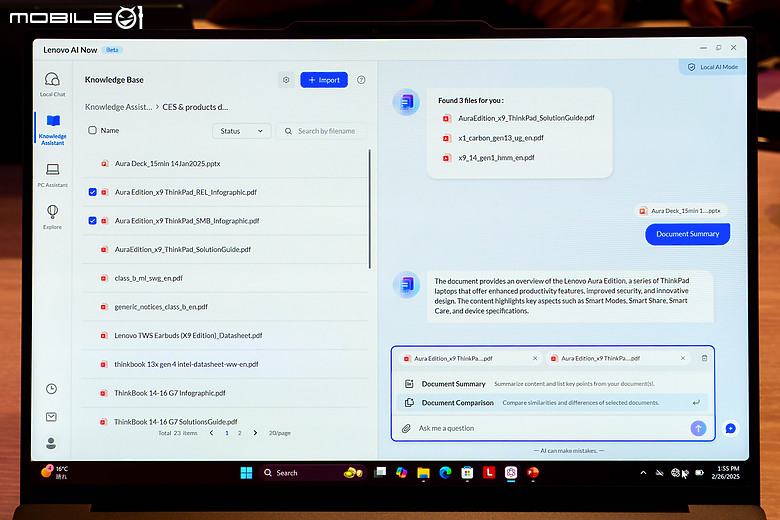Image resolution: width=780 pixels, height=520 pixels.
Task: Open the PC Assistant sidebar icon
Action: 52,175
